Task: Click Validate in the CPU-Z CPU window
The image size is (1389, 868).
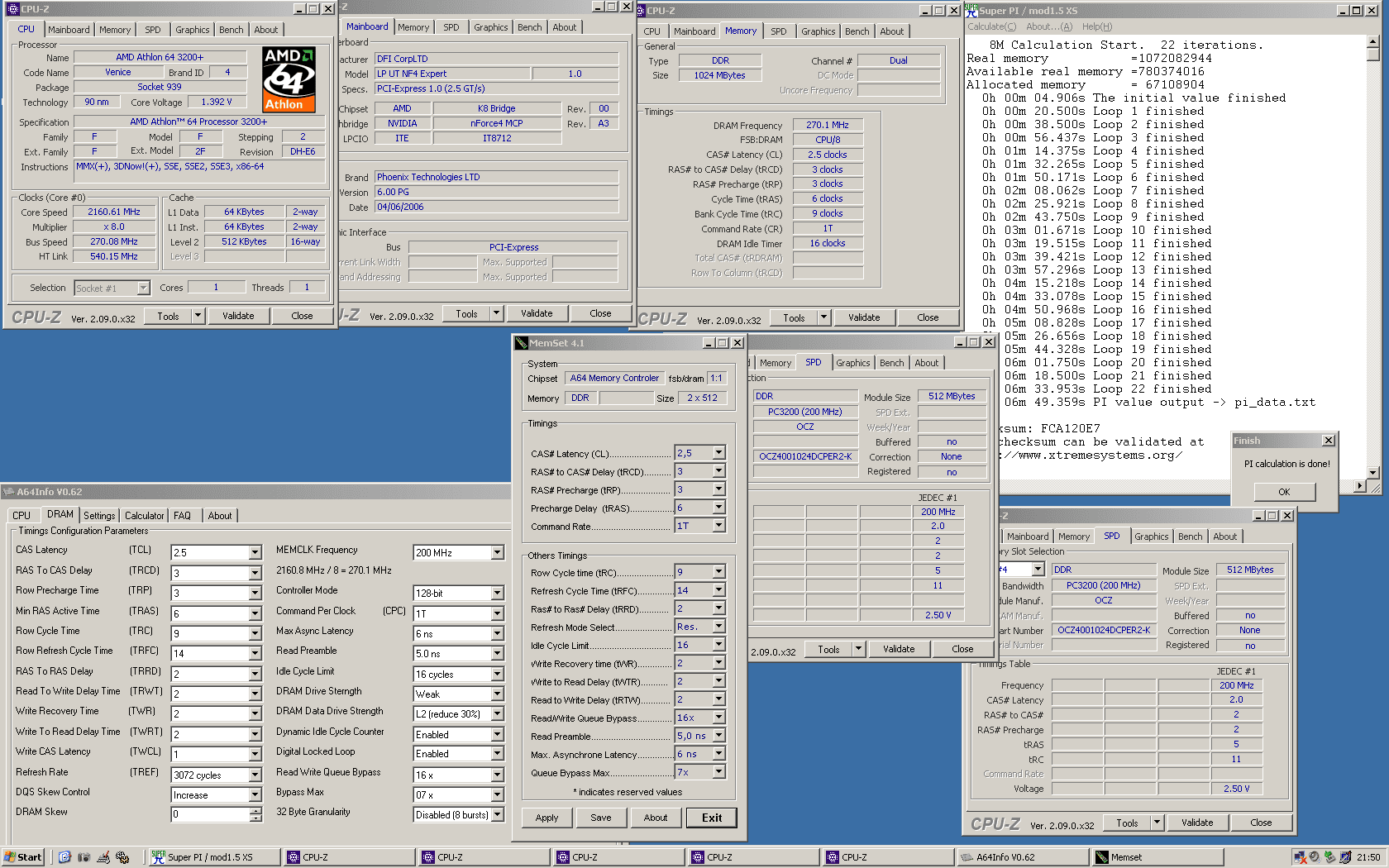Action: coord(238,316)
